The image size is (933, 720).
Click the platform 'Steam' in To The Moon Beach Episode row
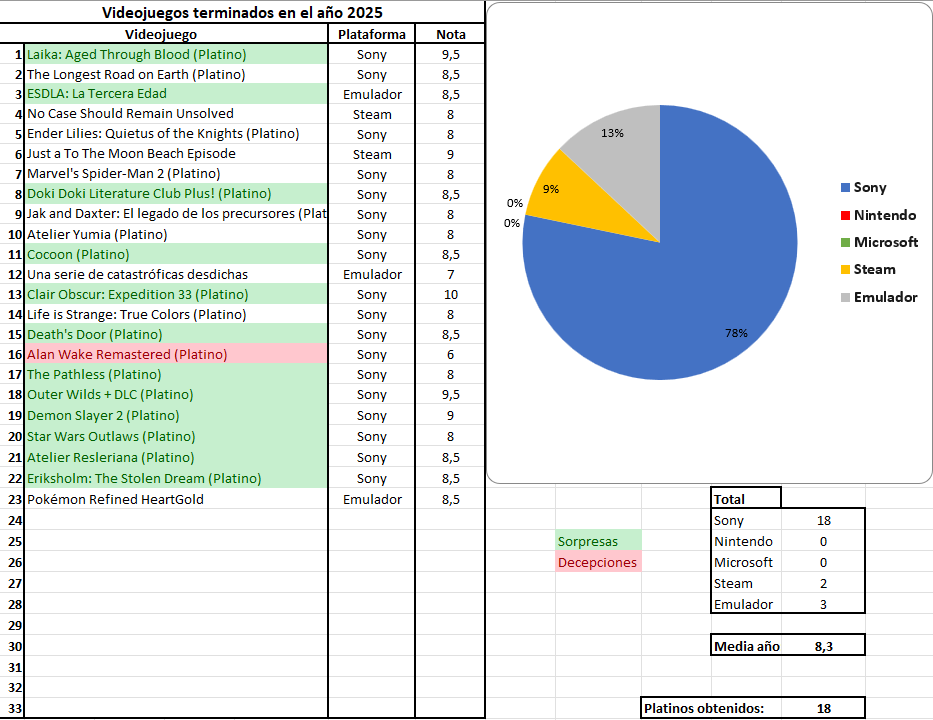pos(372,154)
